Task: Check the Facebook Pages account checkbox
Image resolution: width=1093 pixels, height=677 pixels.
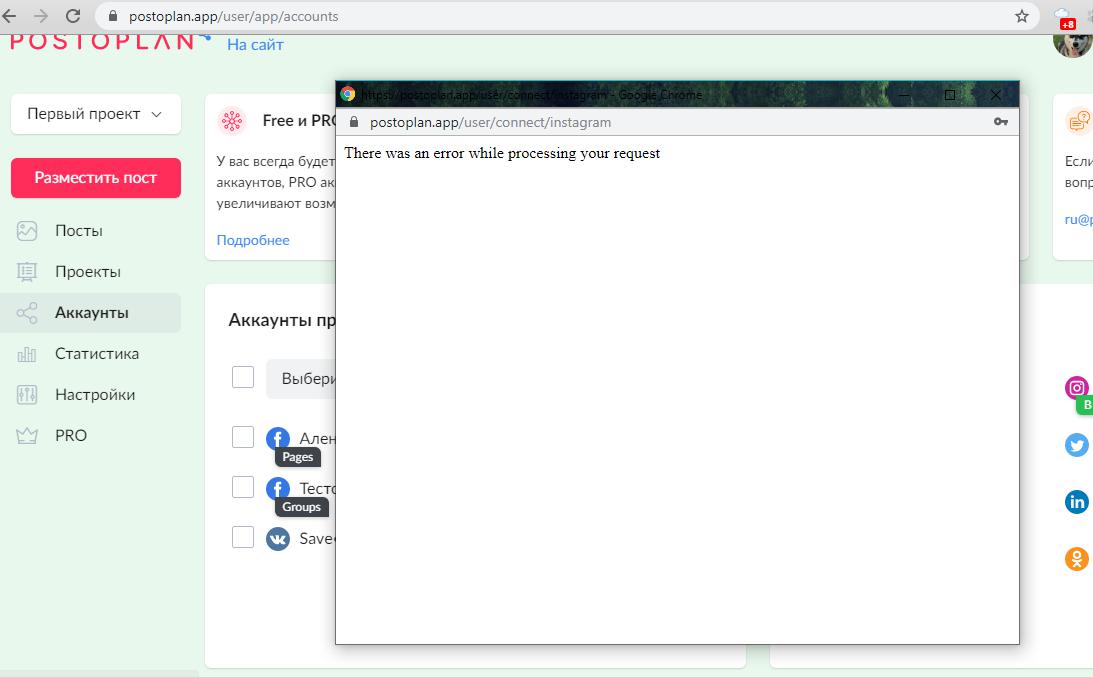Action: tap(243, 437)
